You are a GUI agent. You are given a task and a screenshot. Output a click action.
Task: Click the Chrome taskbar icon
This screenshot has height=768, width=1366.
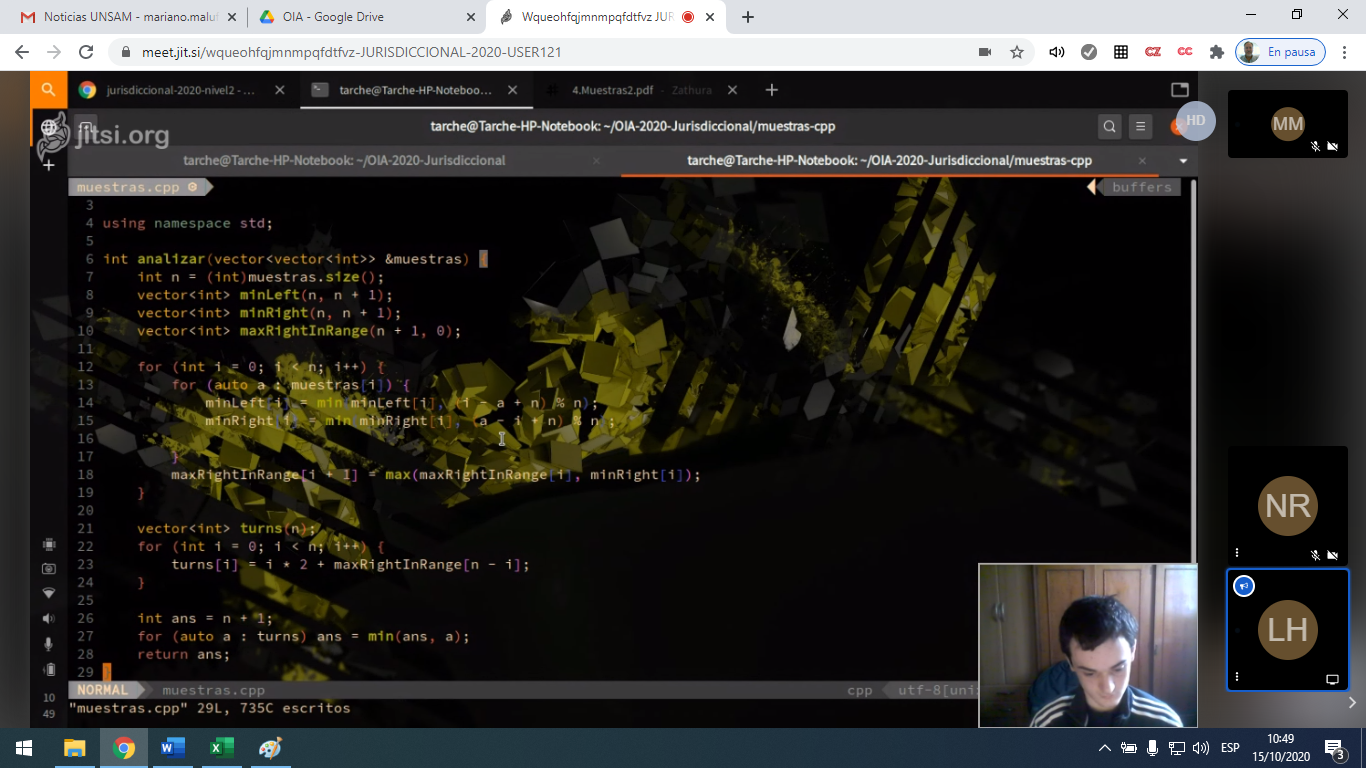(x=124, y=748)
